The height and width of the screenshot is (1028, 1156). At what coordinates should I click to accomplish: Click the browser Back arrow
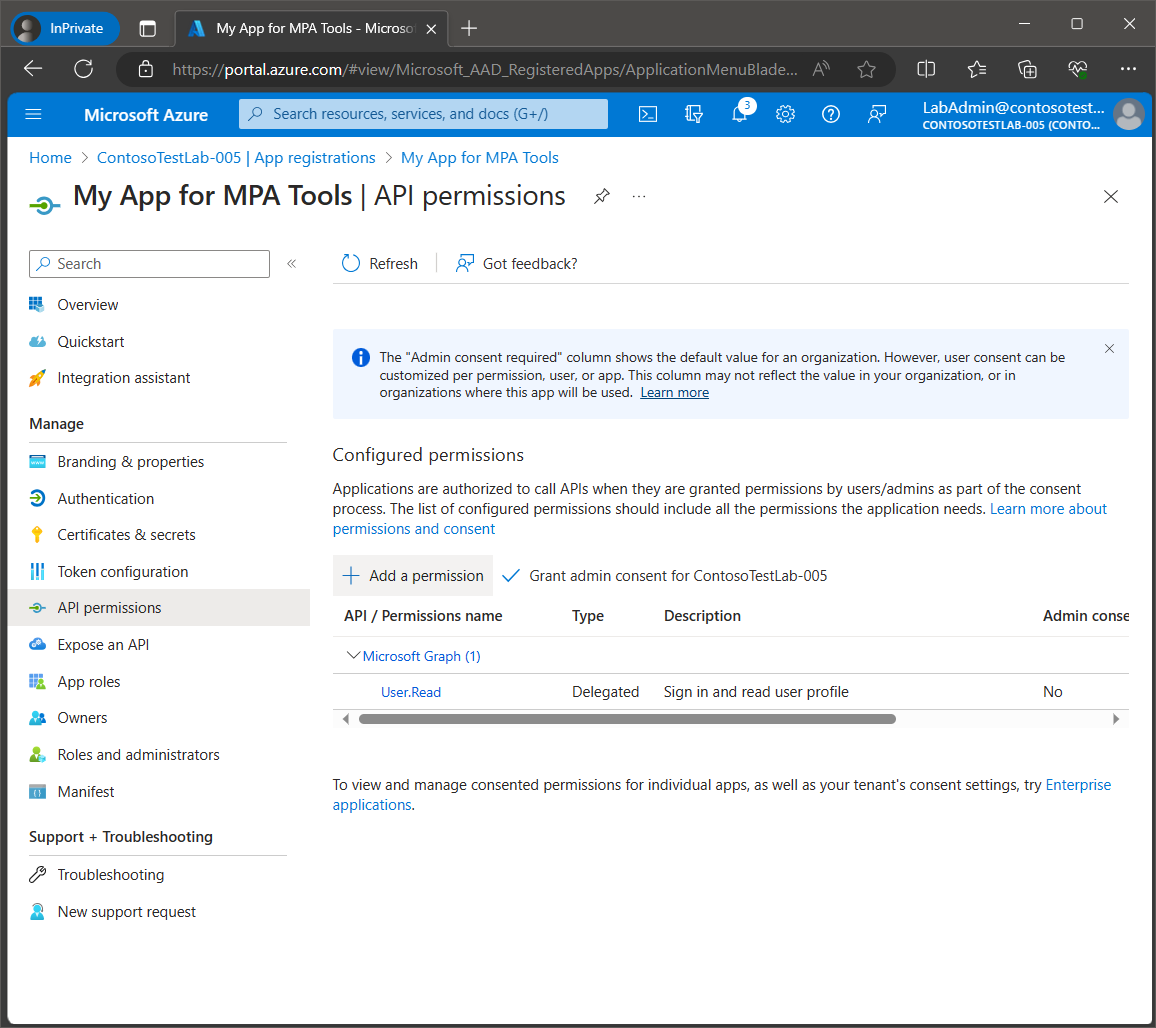[33, 69]
